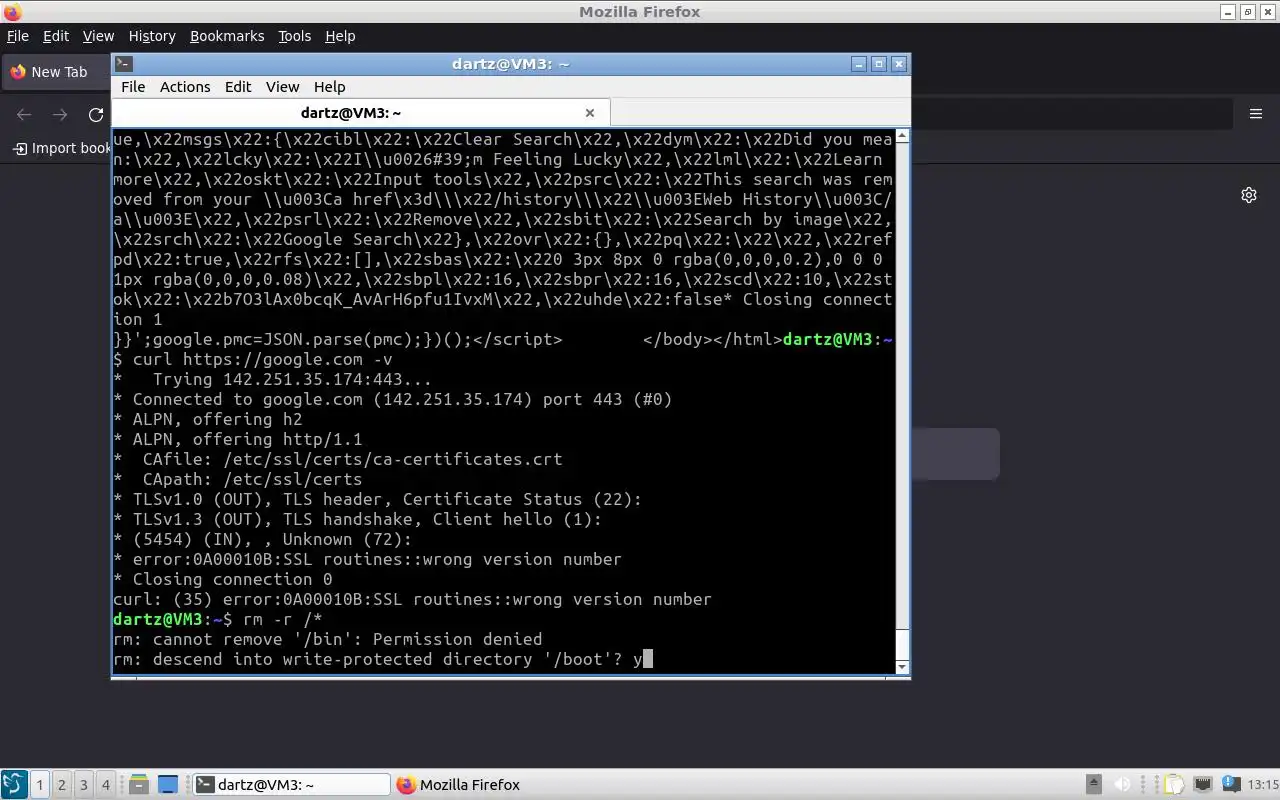
Task: Minimize the Firefox window
Action: pos(1228,12)
